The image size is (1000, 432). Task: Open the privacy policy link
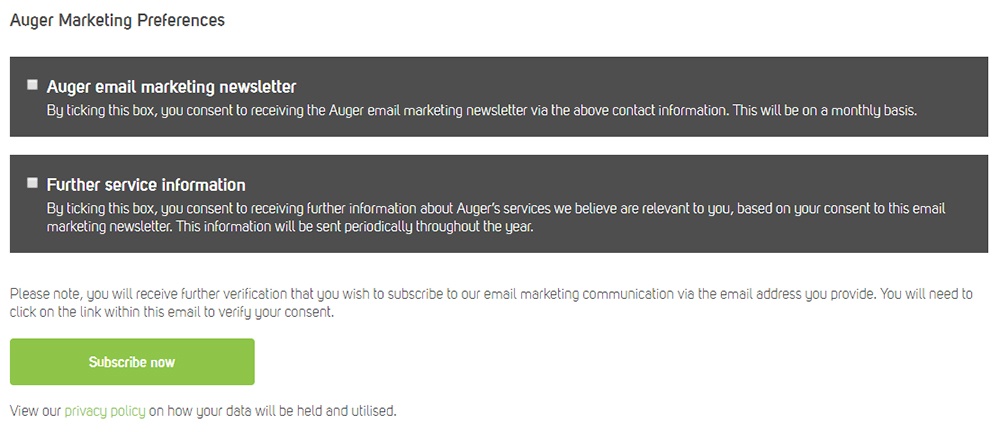point(105,411)
